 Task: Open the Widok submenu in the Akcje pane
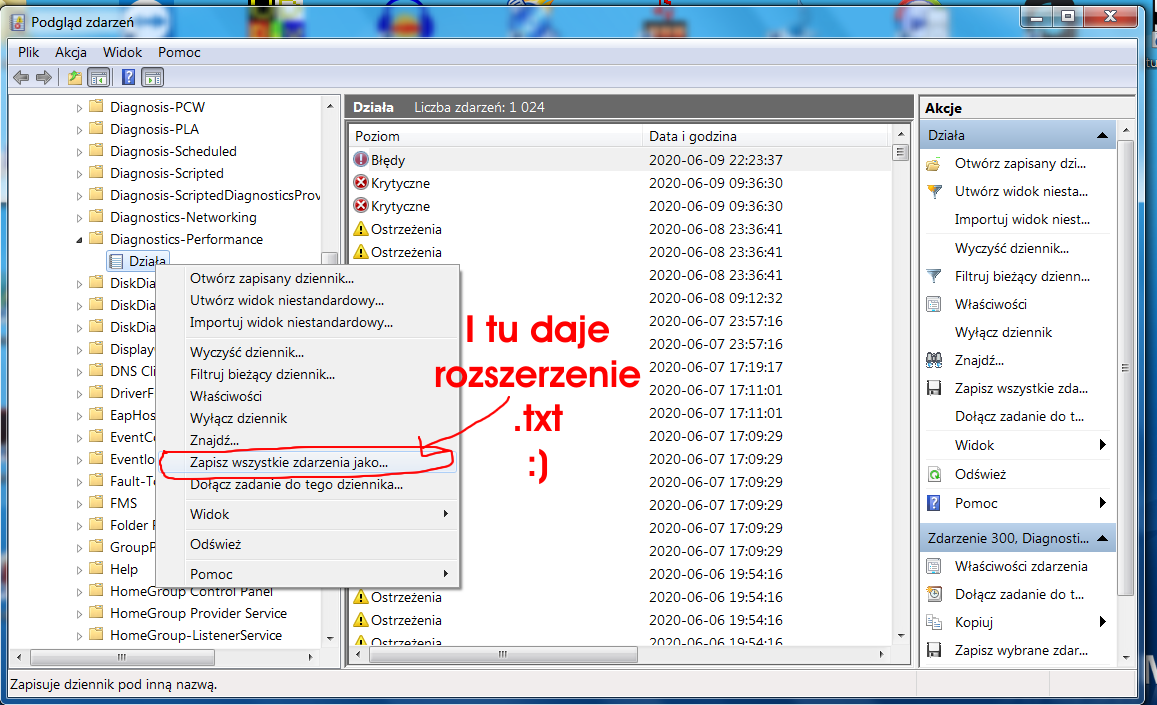click(1018, 445)
